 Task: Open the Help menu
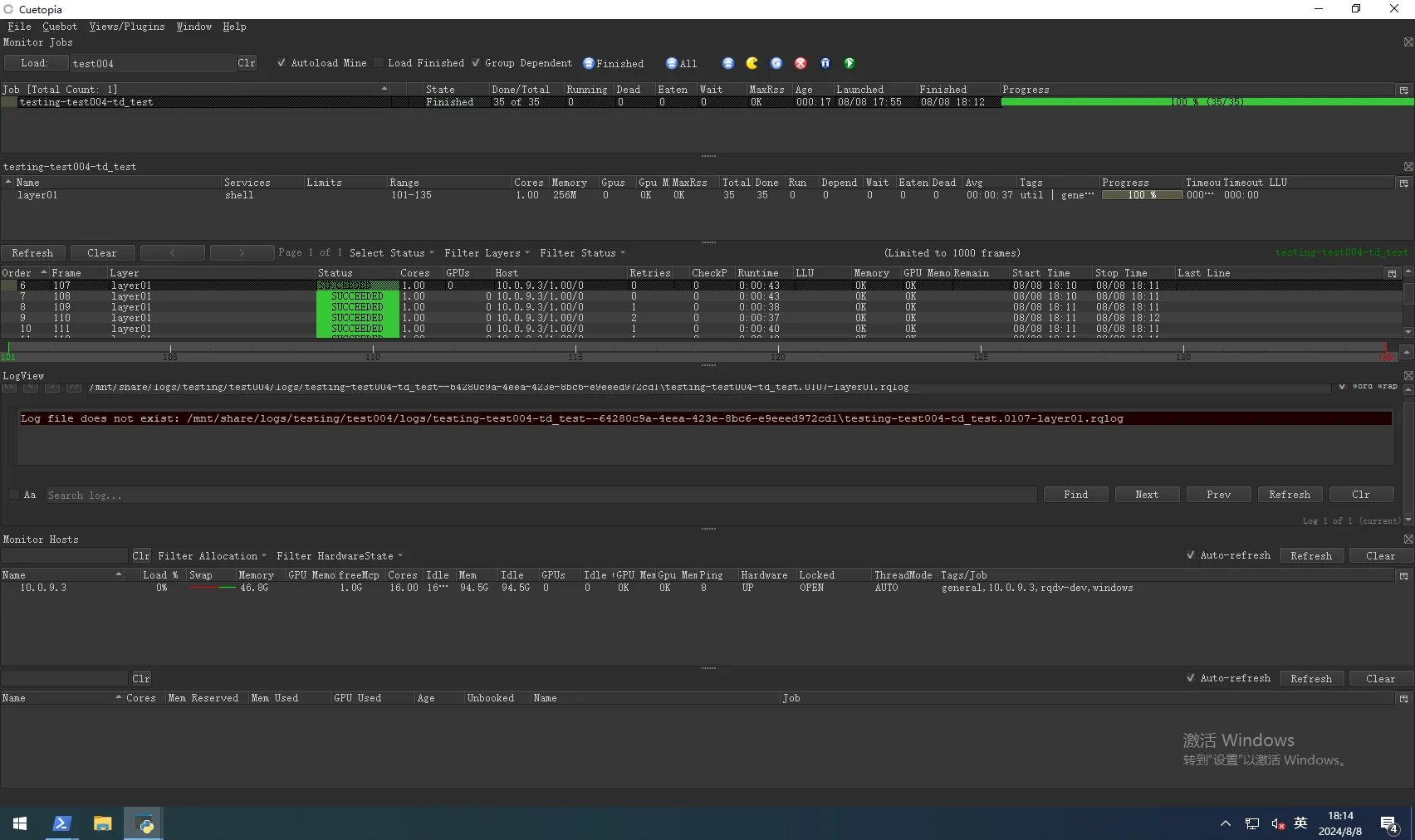point(234,27)
